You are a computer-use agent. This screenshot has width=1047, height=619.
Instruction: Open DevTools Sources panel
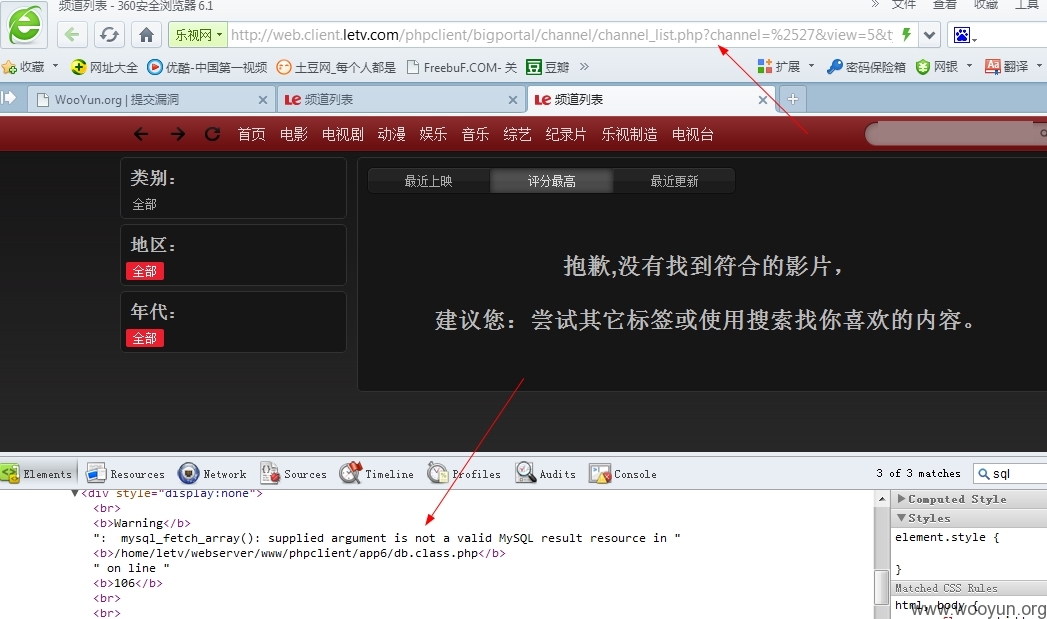tap(293, 473)
